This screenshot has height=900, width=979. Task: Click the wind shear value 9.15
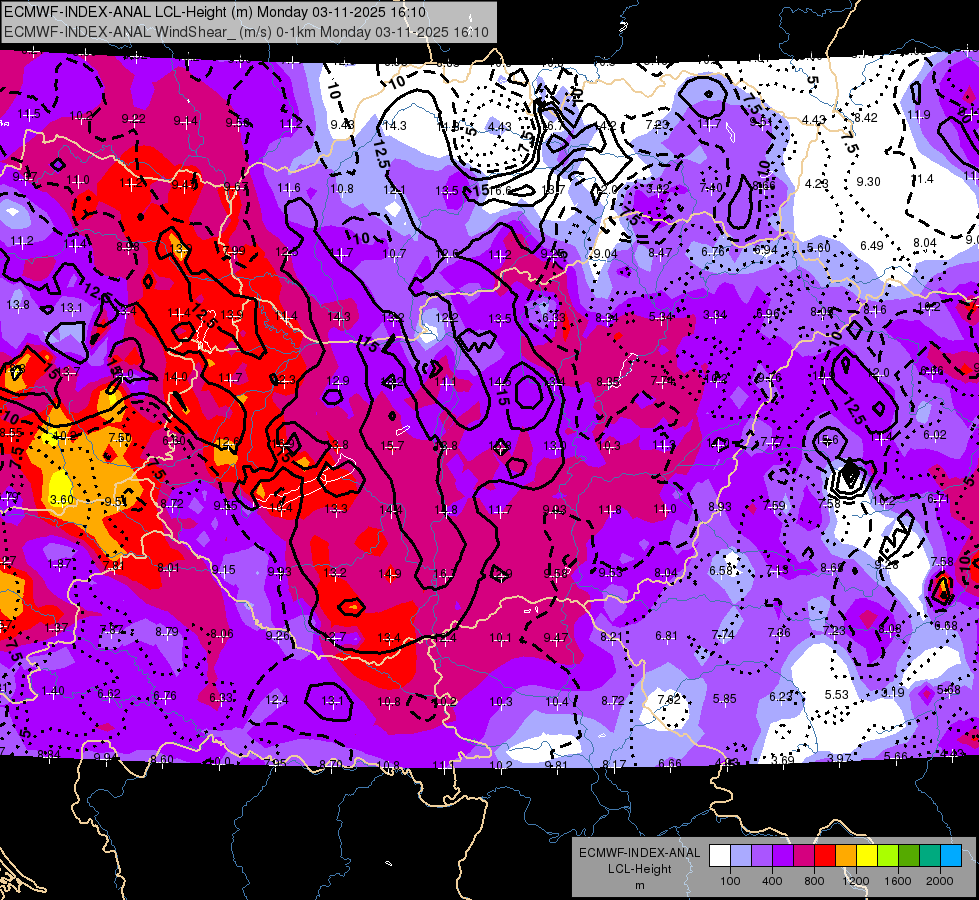[x=223, y=570]
